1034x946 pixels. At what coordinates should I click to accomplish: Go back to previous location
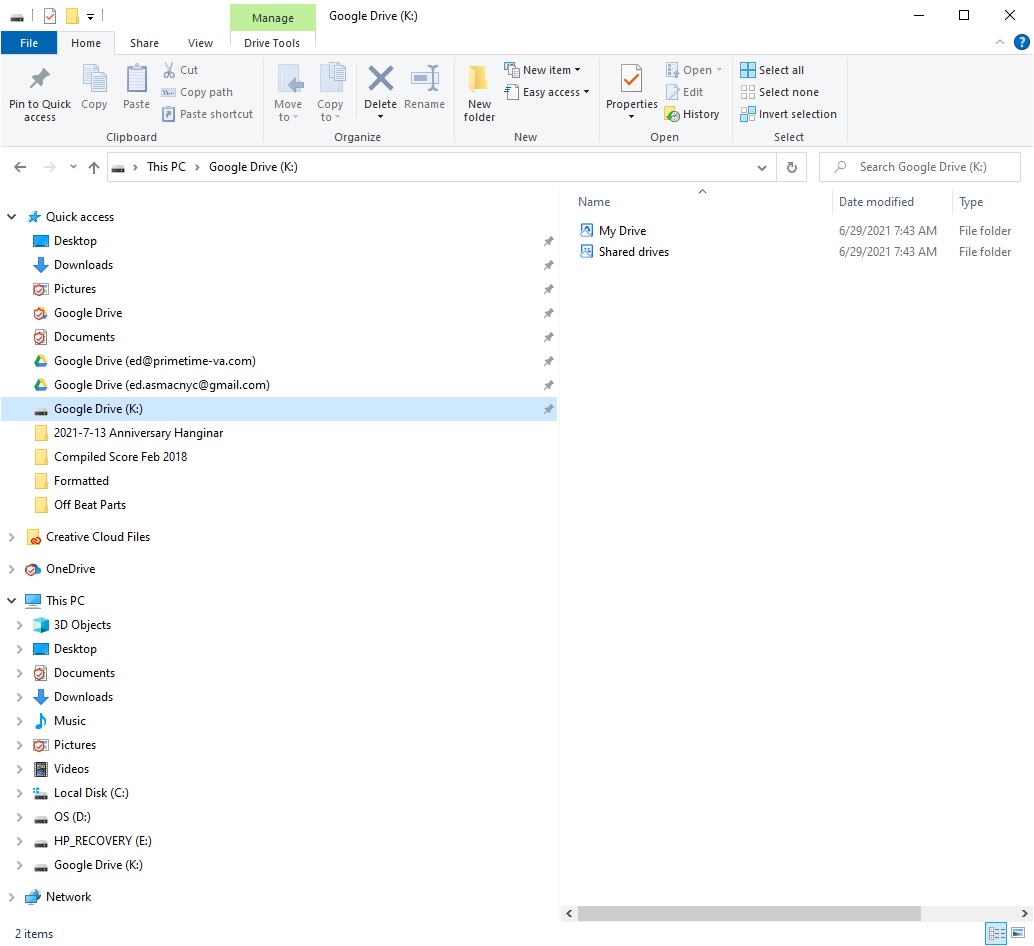tap(20, 167)
